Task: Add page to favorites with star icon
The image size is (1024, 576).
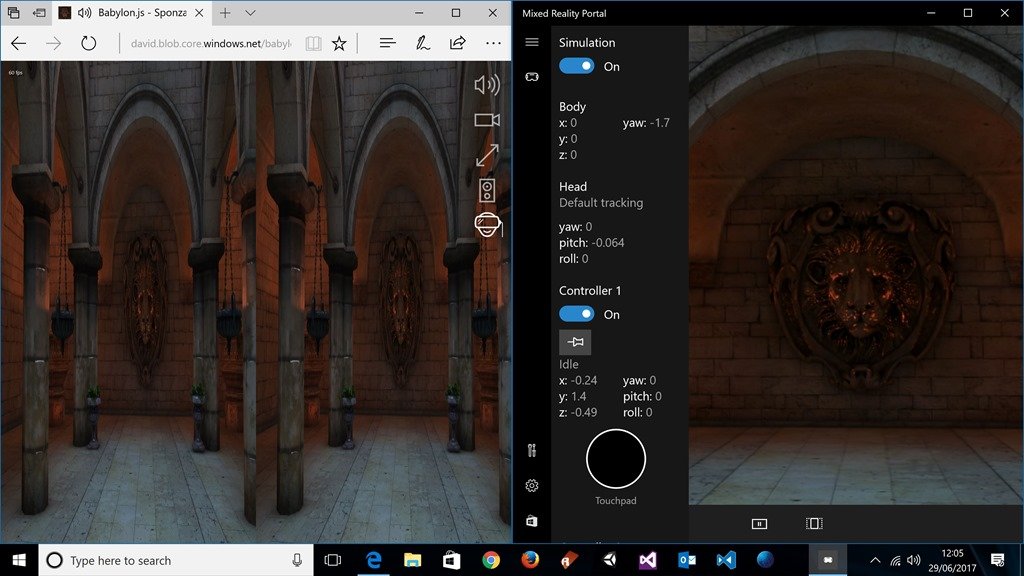Action: pos(339,44)
